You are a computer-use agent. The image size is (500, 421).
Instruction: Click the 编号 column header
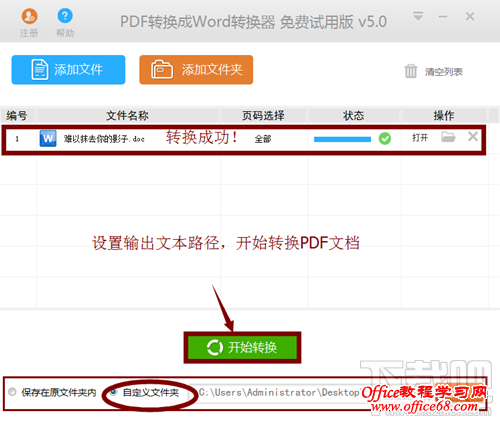[x=17, y=116]
